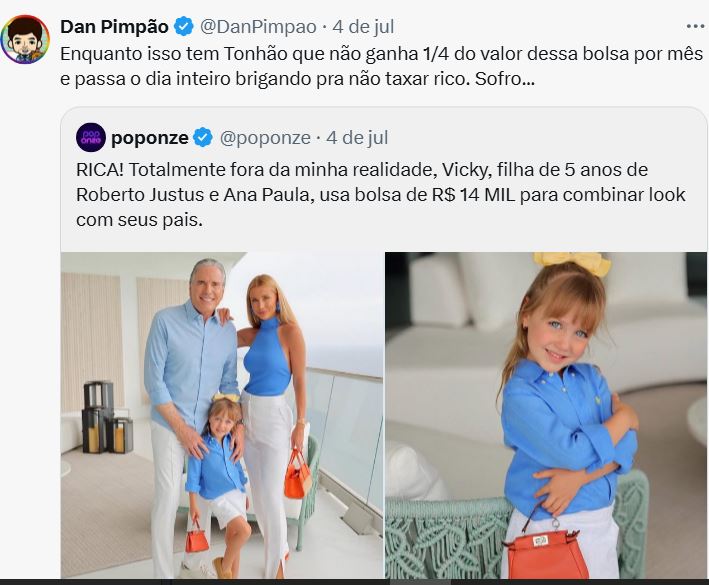Click Dan Pimpão's profile avatar
The height and width of the screenshot is (585, 709).
point(26,38)
